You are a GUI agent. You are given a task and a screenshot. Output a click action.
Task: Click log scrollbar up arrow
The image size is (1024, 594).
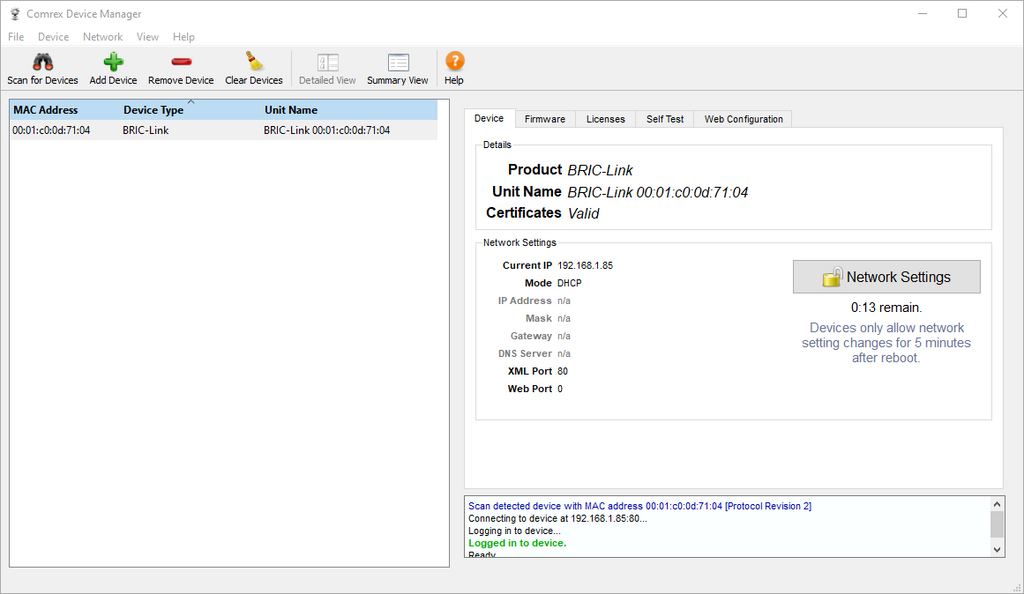pyautogui.click(x=997, y=504)
